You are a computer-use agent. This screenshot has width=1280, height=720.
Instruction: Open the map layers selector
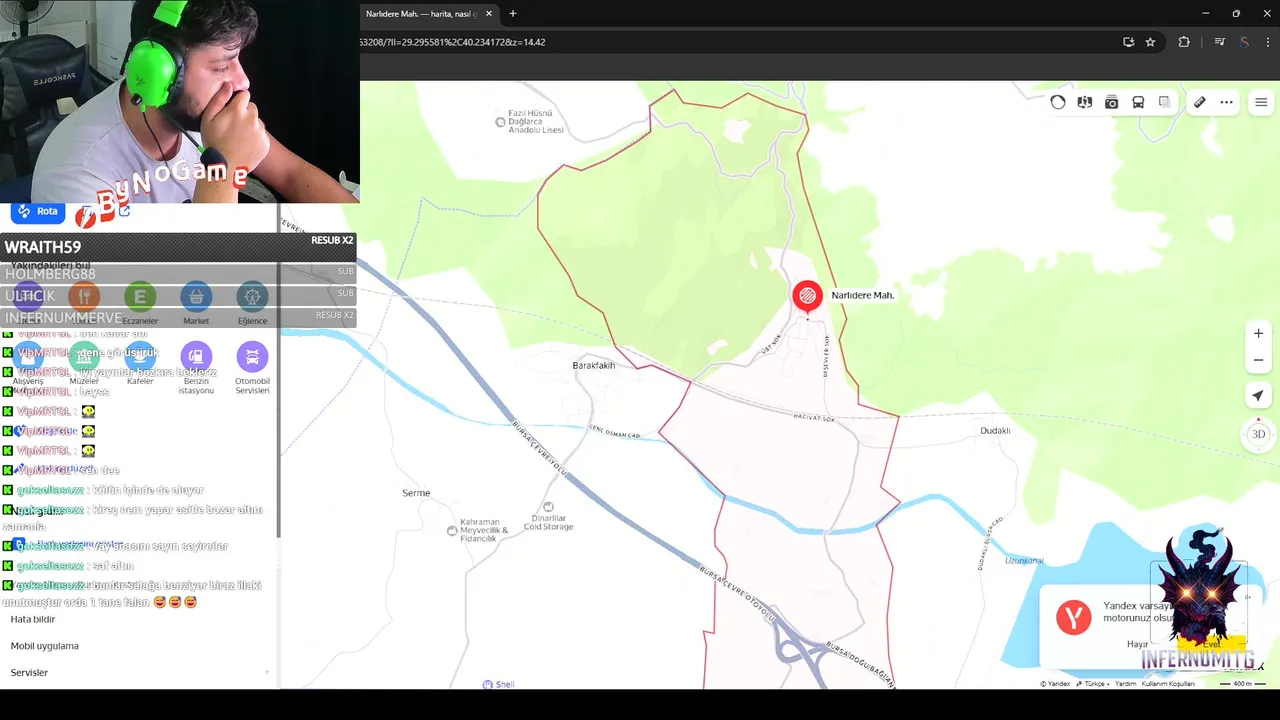(1164, 102)
